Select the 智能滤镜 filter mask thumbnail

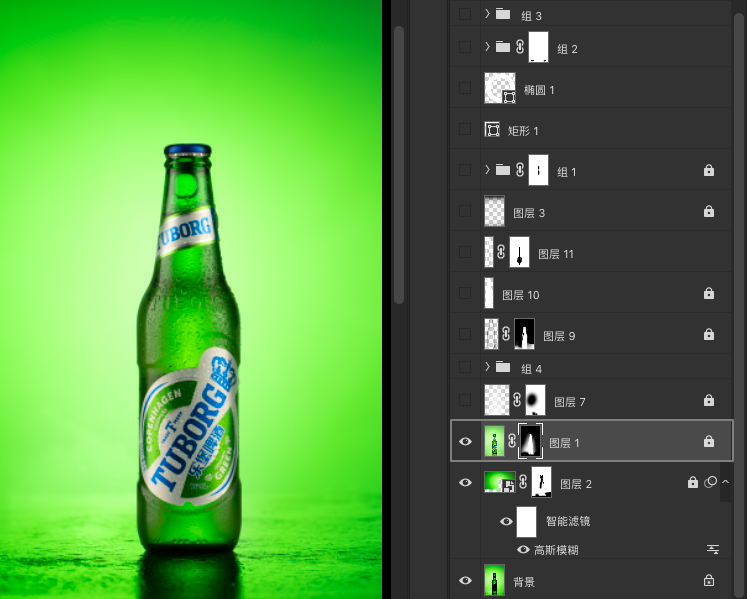[x=526, y=522]
